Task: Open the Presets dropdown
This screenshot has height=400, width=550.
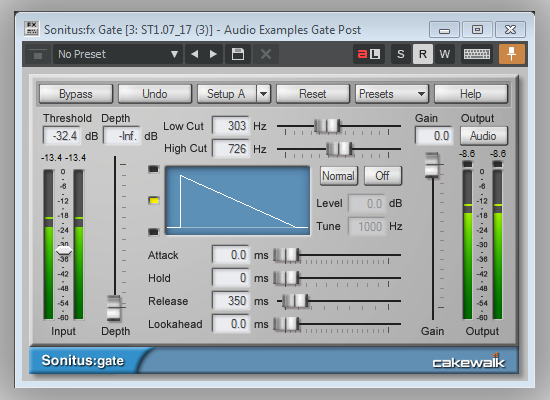Action: point(392,94)
